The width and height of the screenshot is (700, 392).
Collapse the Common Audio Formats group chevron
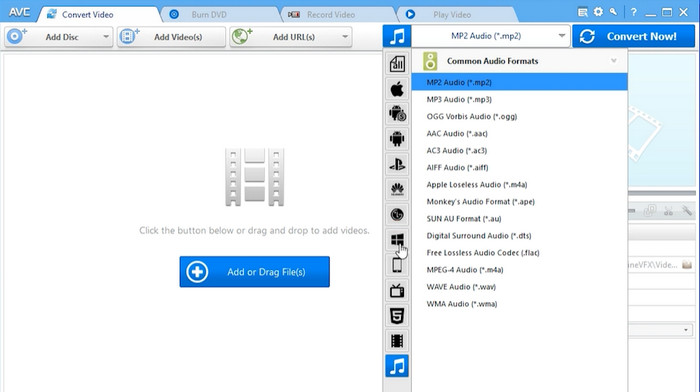[x=614, y=61]
